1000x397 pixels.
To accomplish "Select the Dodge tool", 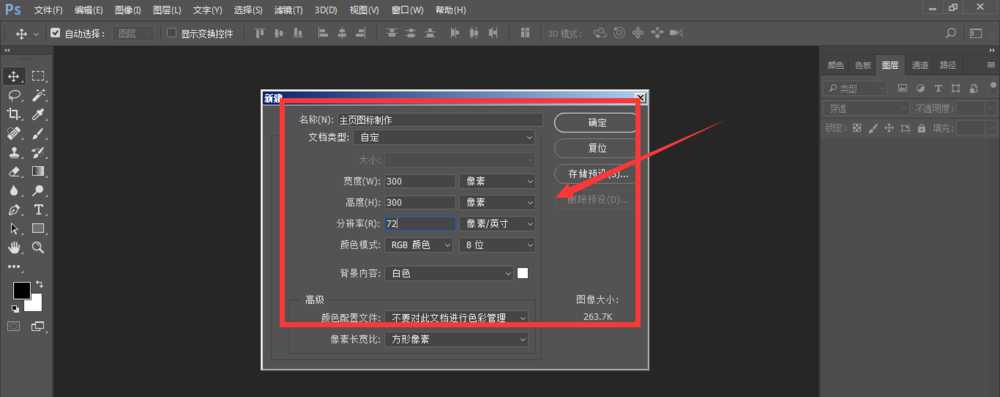I will click(38, 191).
